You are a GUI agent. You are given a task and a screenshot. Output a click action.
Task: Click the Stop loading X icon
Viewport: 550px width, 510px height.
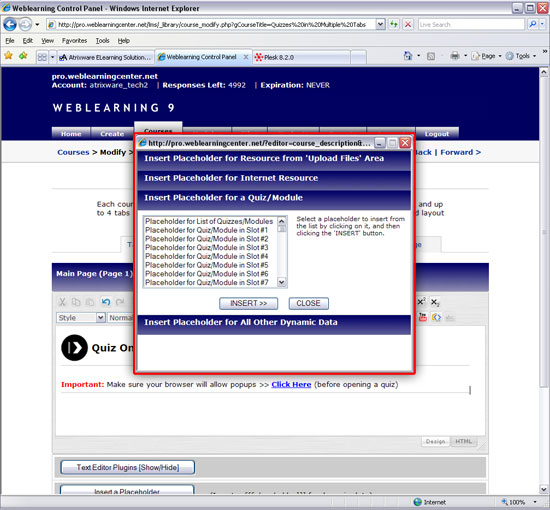(408, 24)
